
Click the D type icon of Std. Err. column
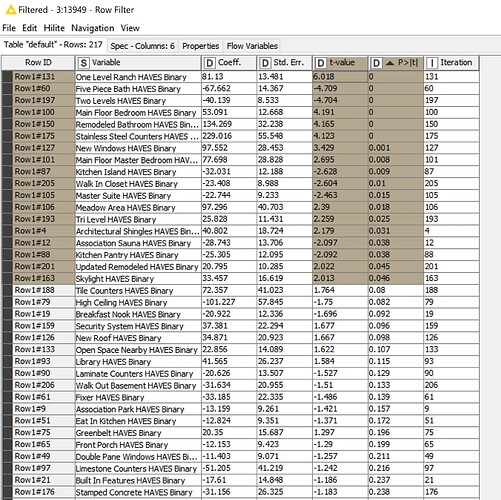[x=265, y=63]
